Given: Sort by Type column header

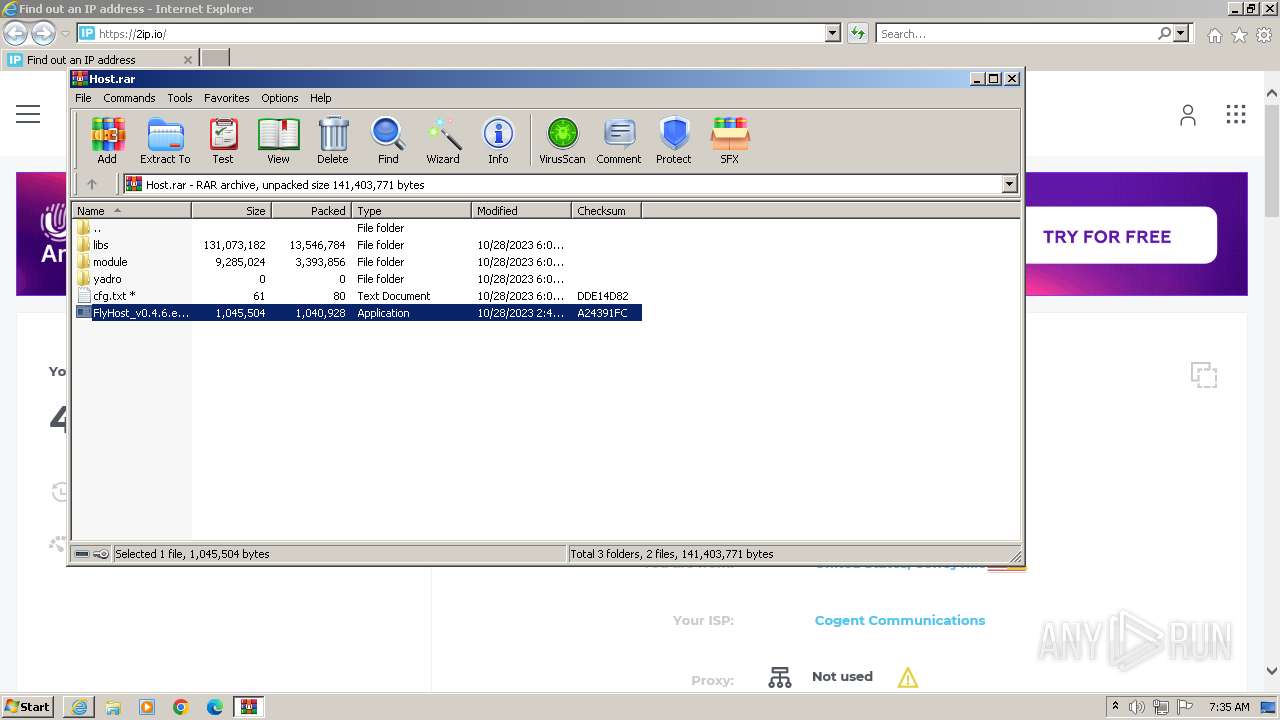Looking at the screenshot, I should [411, 211].
